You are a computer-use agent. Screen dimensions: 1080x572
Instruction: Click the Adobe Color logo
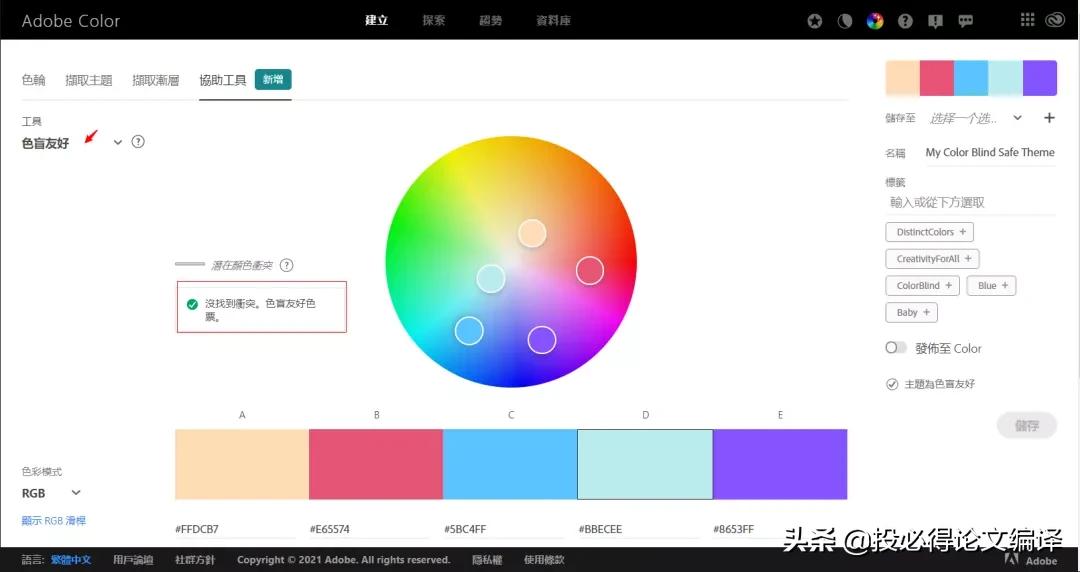(70, 21)
